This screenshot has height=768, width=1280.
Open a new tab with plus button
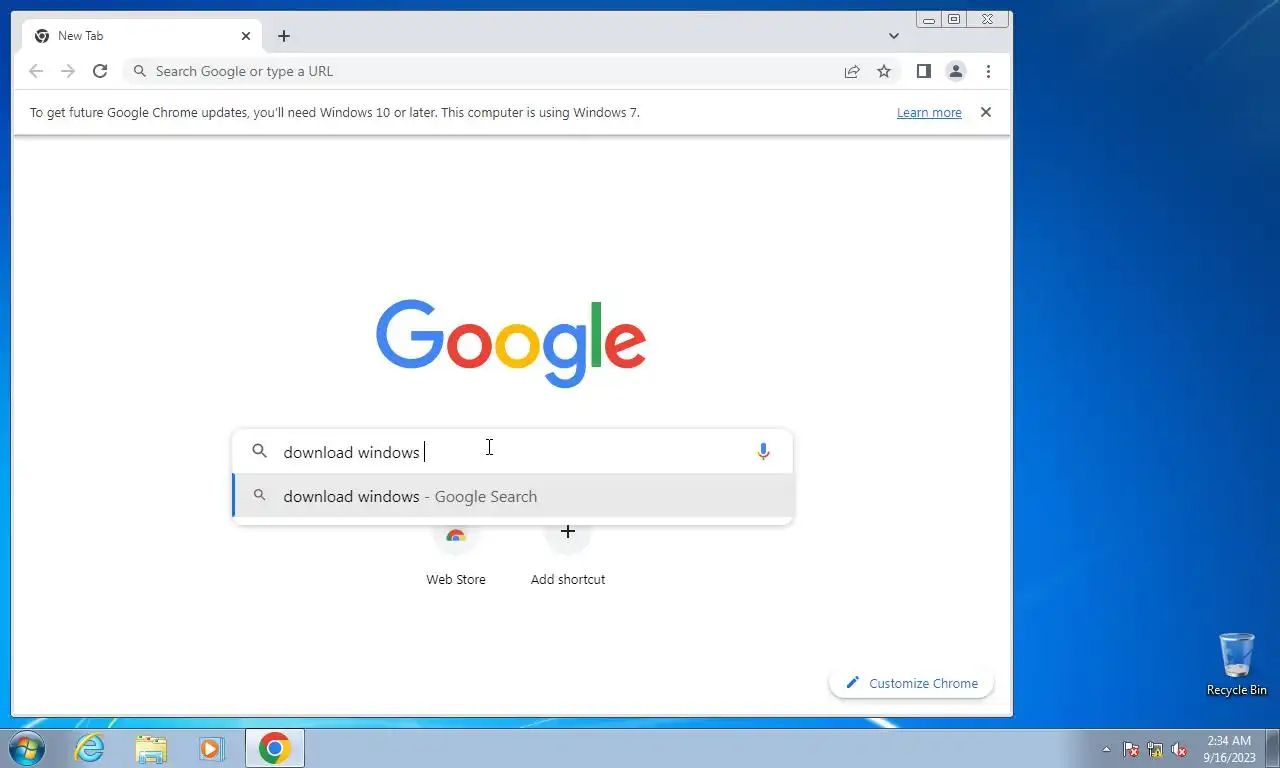tap(284, 36)
